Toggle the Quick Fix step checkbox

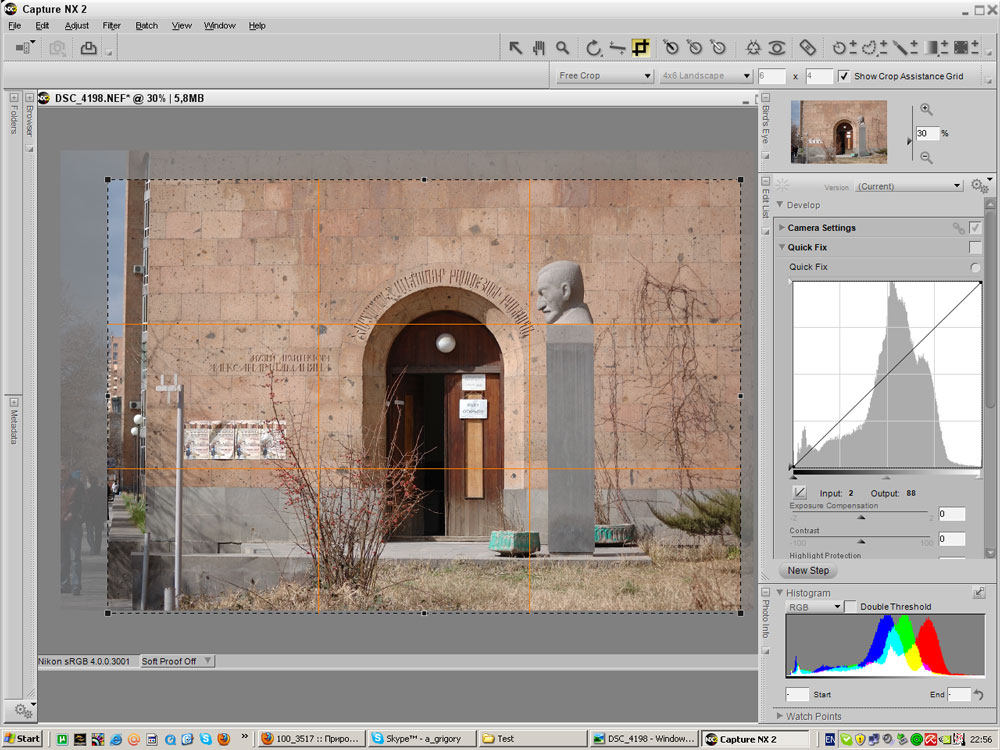click(x=975, y=247)
